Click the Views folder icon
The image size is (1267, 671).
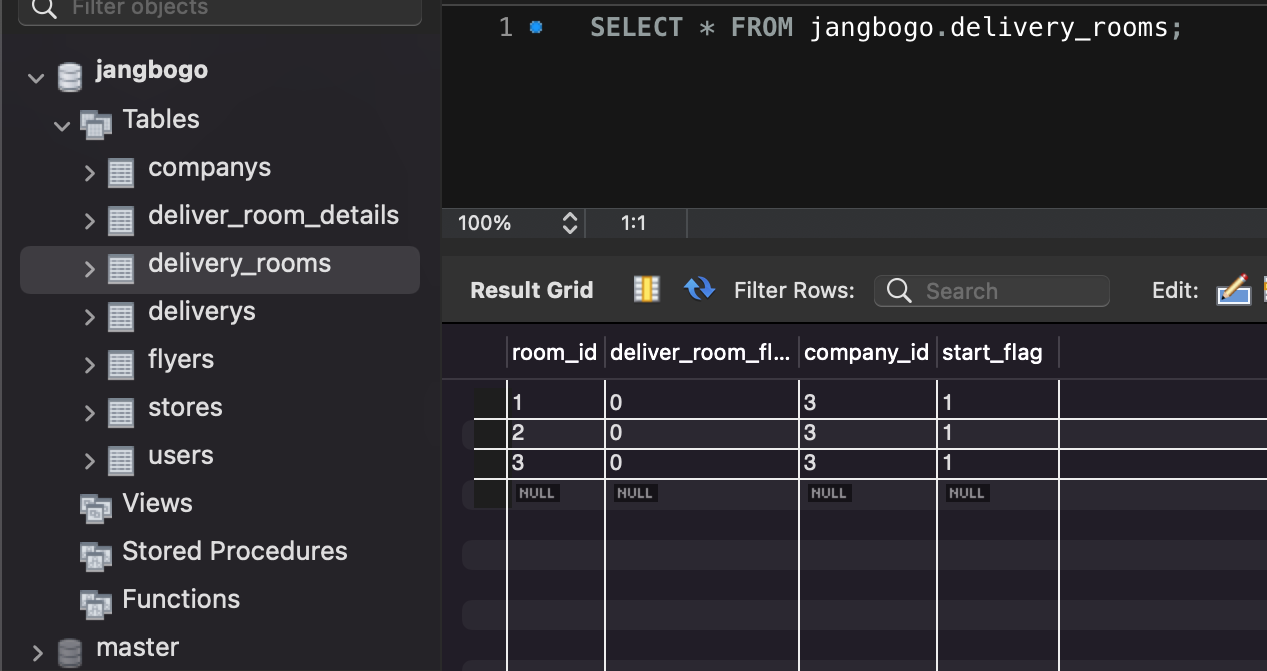click(96, 508)
